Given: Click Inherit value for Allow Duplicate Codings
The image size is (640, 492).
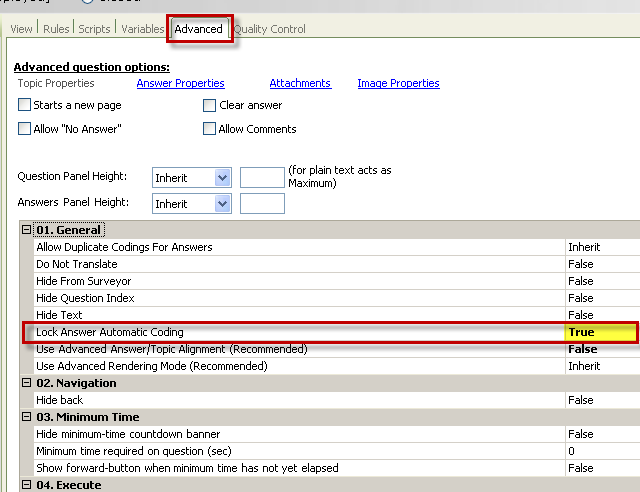Looking at the screenshot, I should [x=603, y=247].
